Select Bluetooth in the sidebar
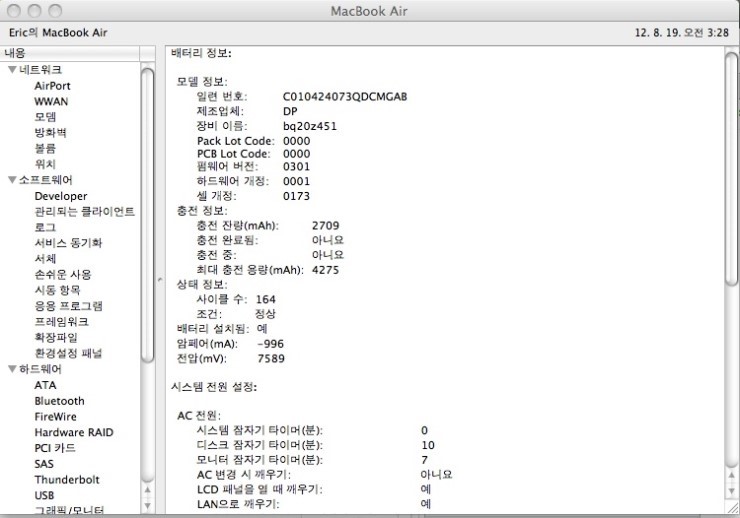Screen dimensions: 740x518 (59, 401)
